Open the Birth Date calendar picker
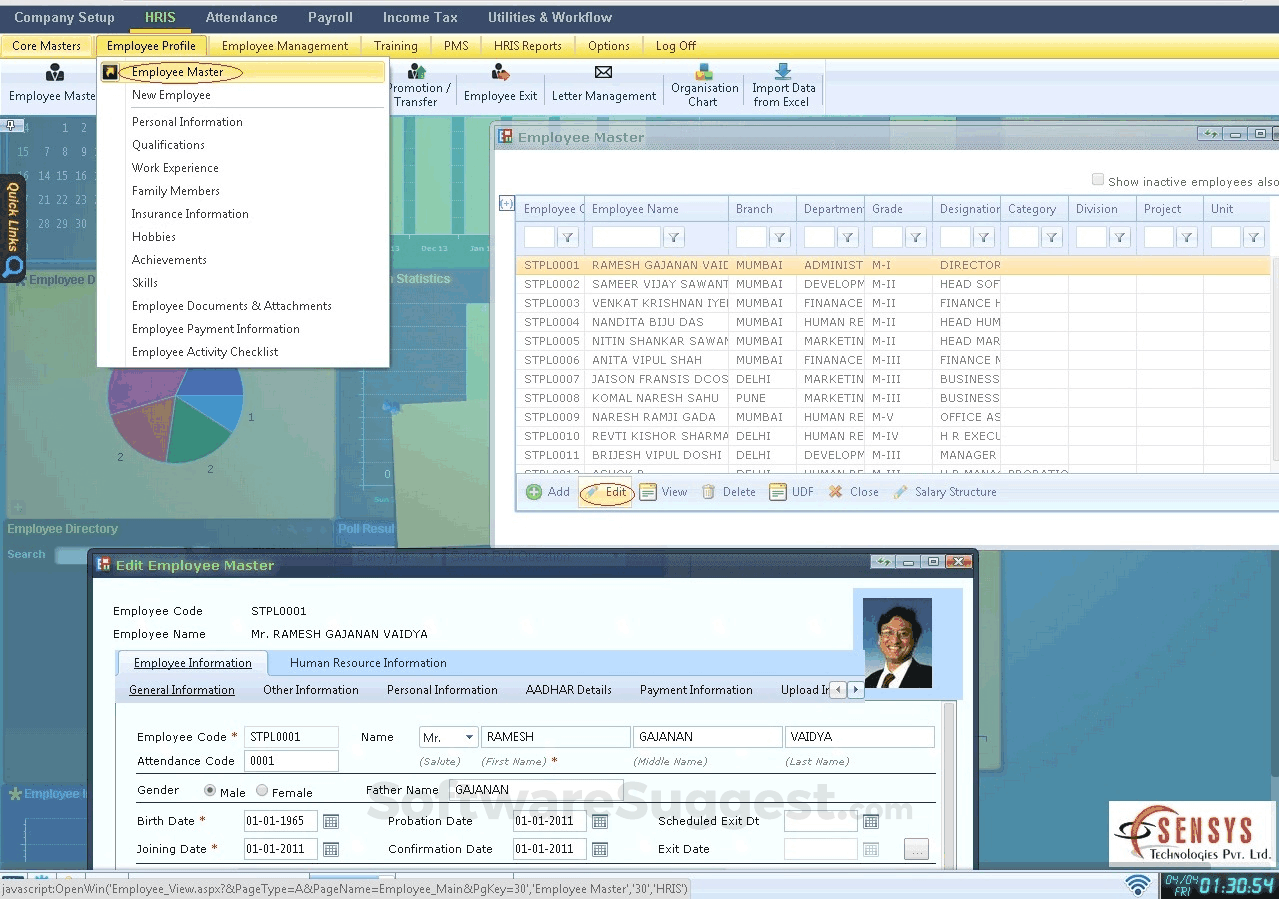This screenshot has width=1279, height=899. point(331,821)
